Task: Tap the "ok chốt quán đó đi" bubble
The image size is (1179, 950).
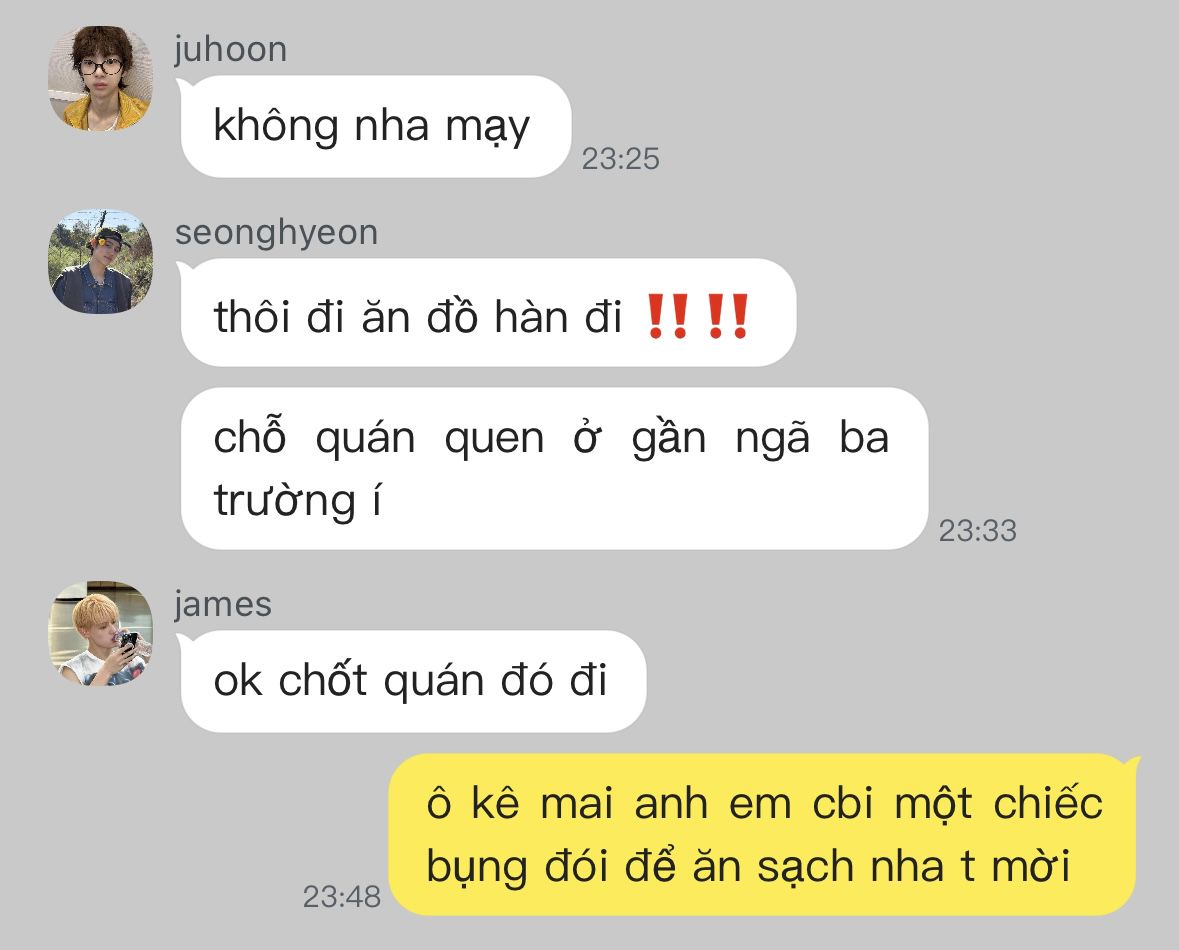Action: click(x=413, y=681)
